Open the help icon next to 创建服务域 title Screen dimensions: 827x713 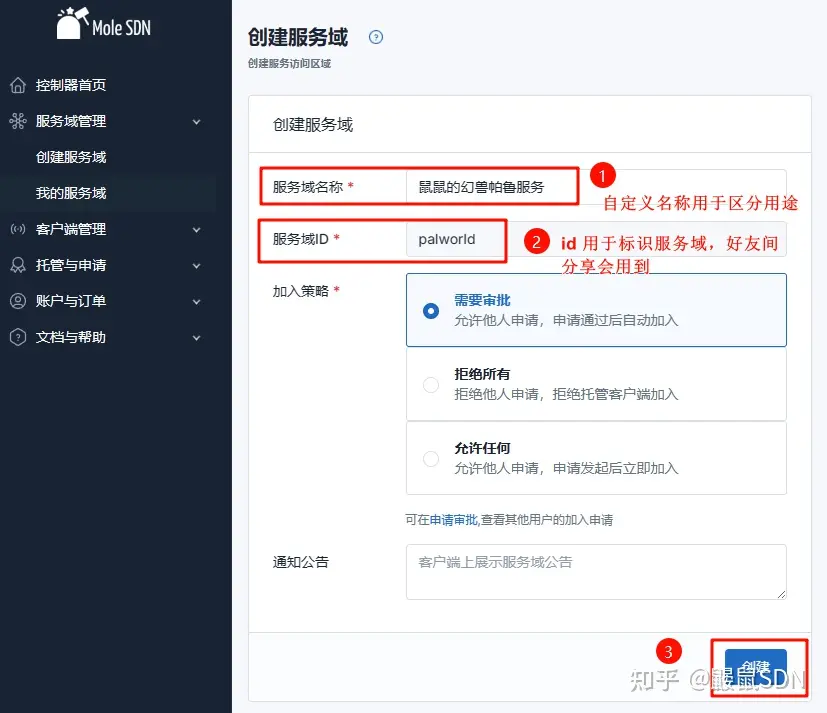376,37
